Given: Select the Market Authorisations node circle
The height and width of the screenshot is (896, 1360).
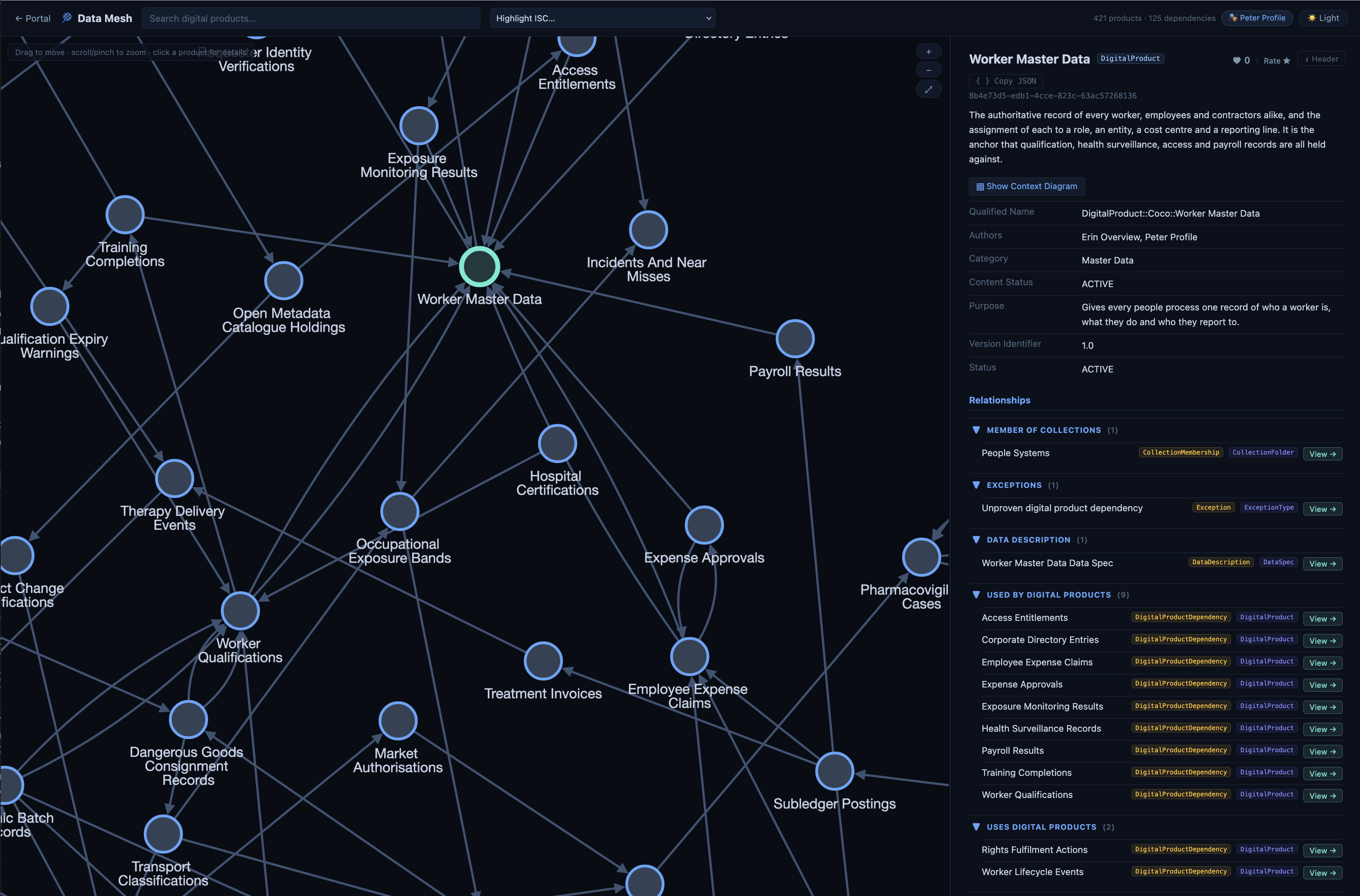Looking at the screenshot, I should pyautogui.click(x=398, y=721).
